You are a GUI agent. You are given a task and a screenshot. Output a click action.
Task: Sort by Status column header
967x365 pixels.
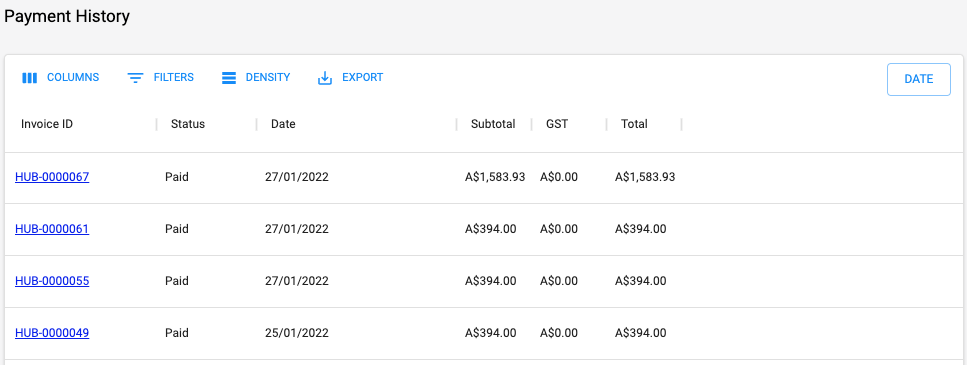tap(187, 124)
